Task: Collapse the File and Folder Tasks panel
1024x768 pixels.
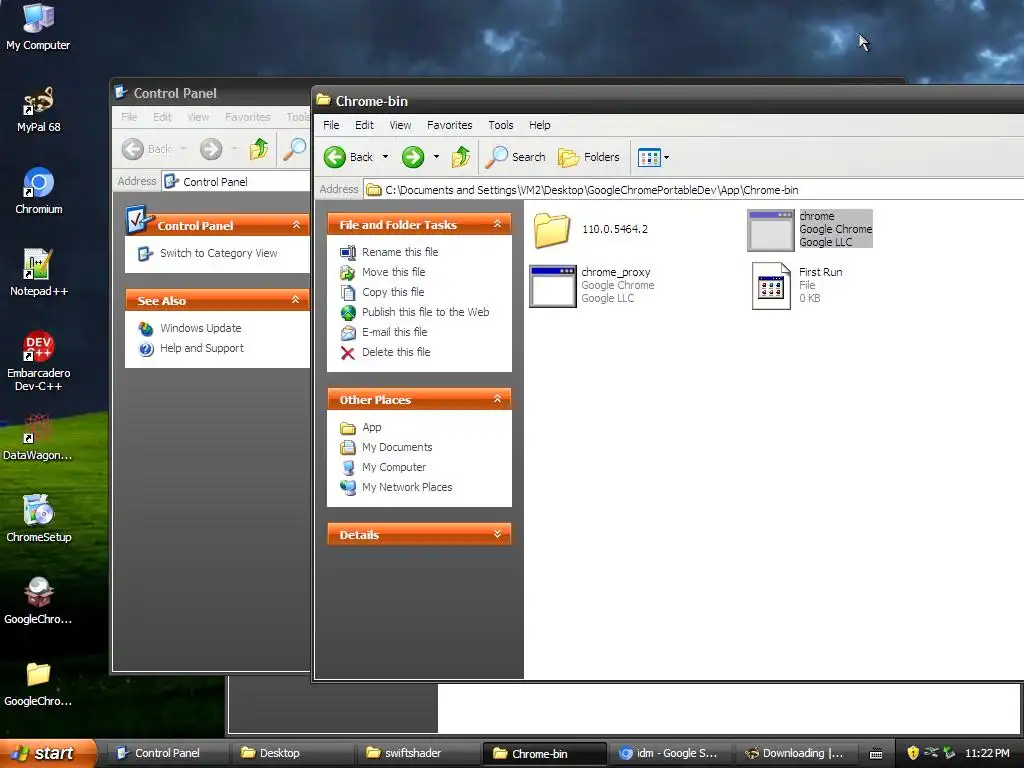Action: tap(498, 224)
